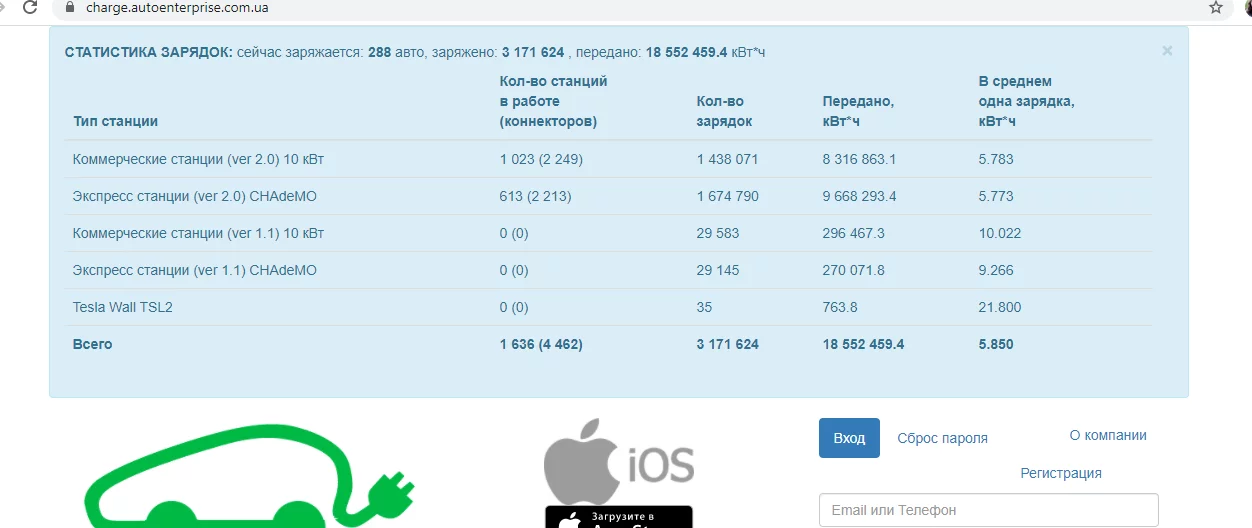
Task: Open the Регистрация link
Action: [1061, 473]
